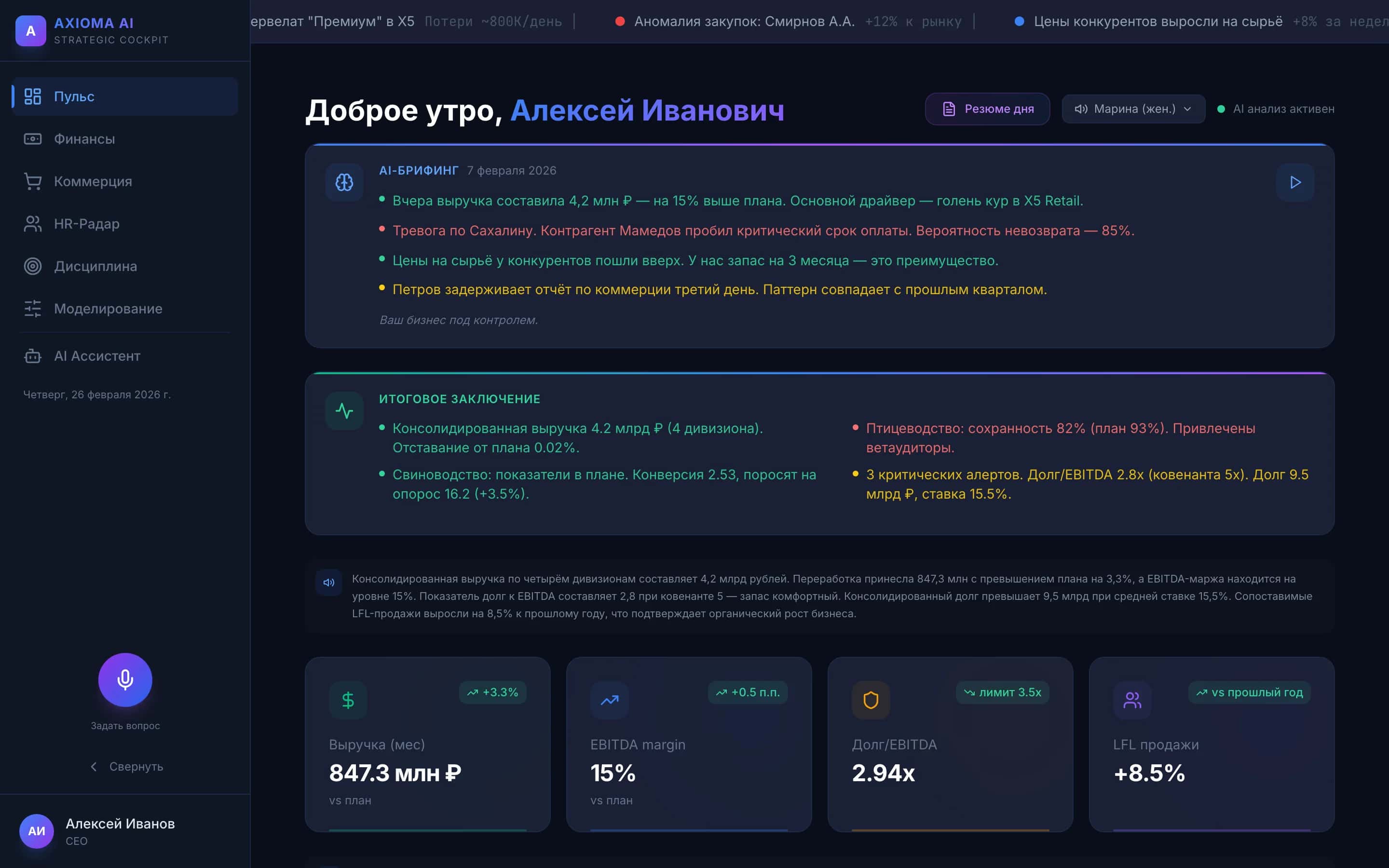Screen dimensions: 1389x868
Task: Click the trend icon on EBITDA margin card
Action: tap(610, 700)
